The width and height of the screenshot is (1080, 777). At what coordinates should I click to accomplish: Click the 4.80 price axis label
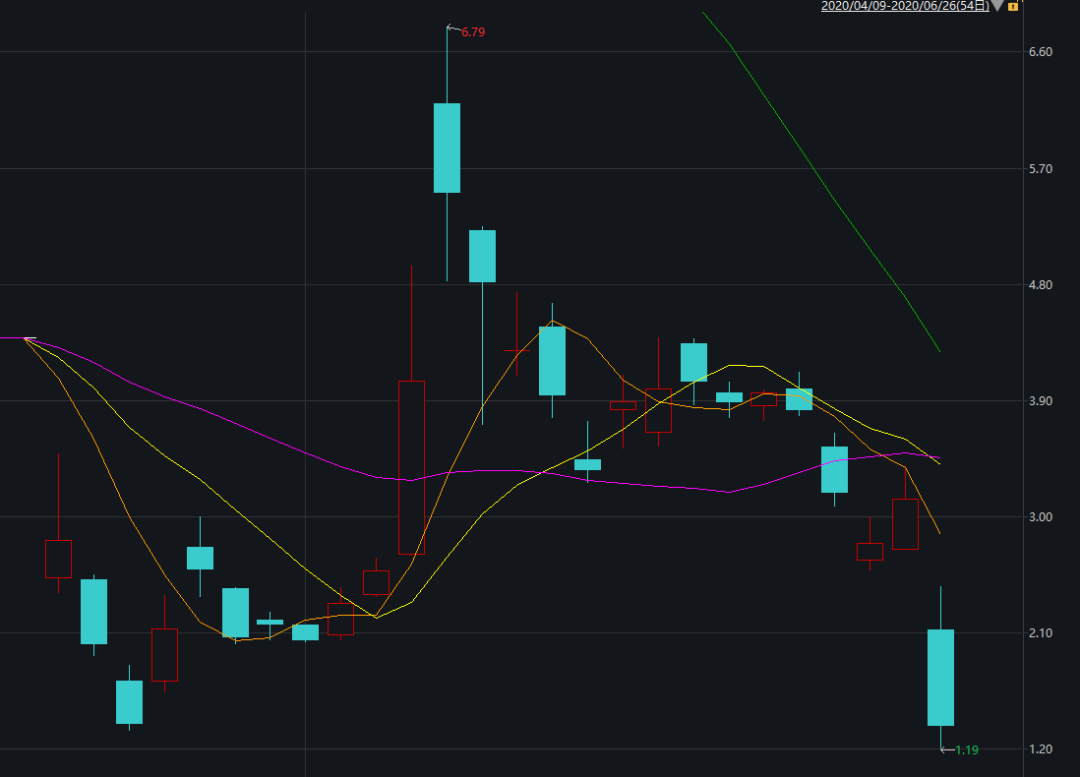coord(1040,285)
